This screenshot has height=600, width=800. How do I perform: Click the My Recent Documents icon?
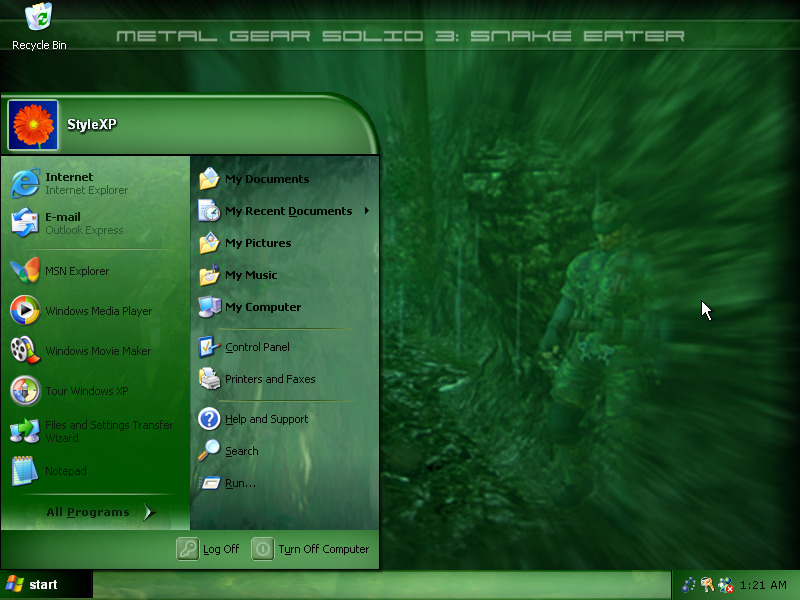[x=209, y=211]
